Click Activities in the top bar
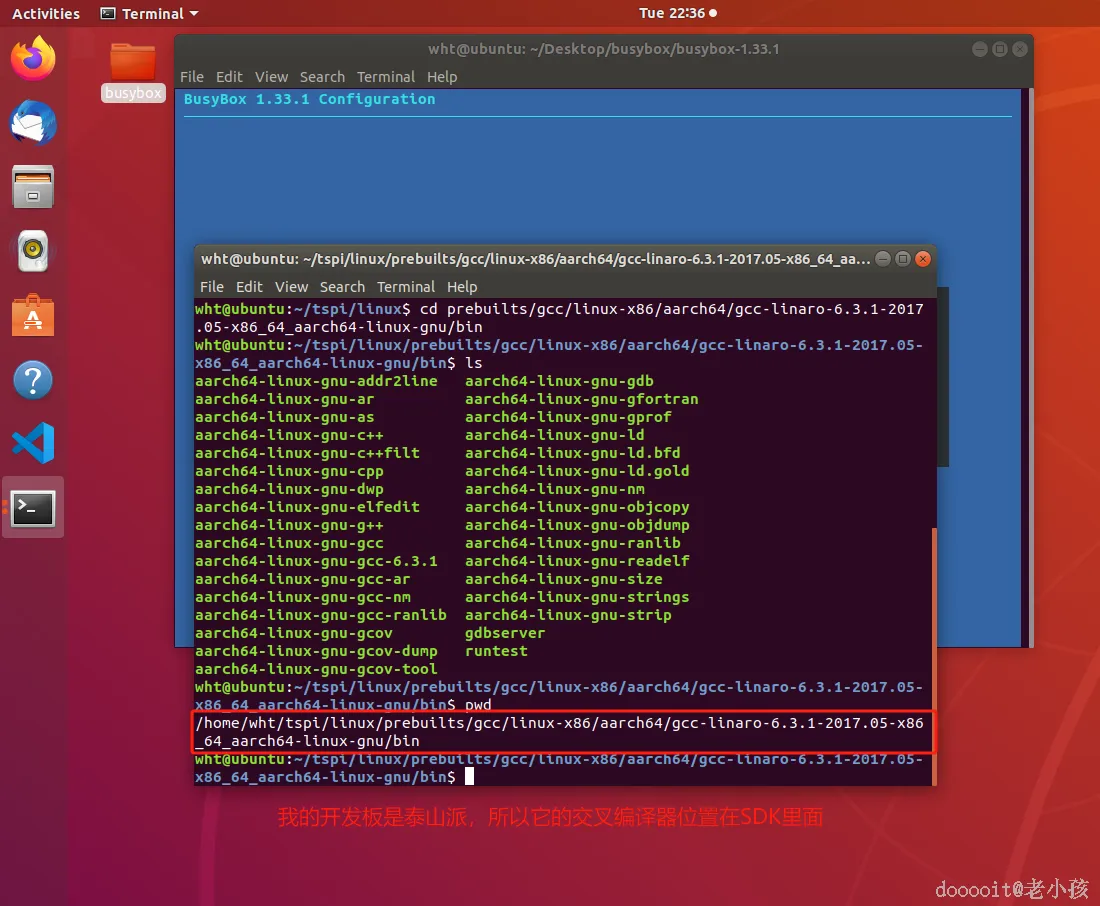Screen dimensions: 1100x906 point(46,13)
